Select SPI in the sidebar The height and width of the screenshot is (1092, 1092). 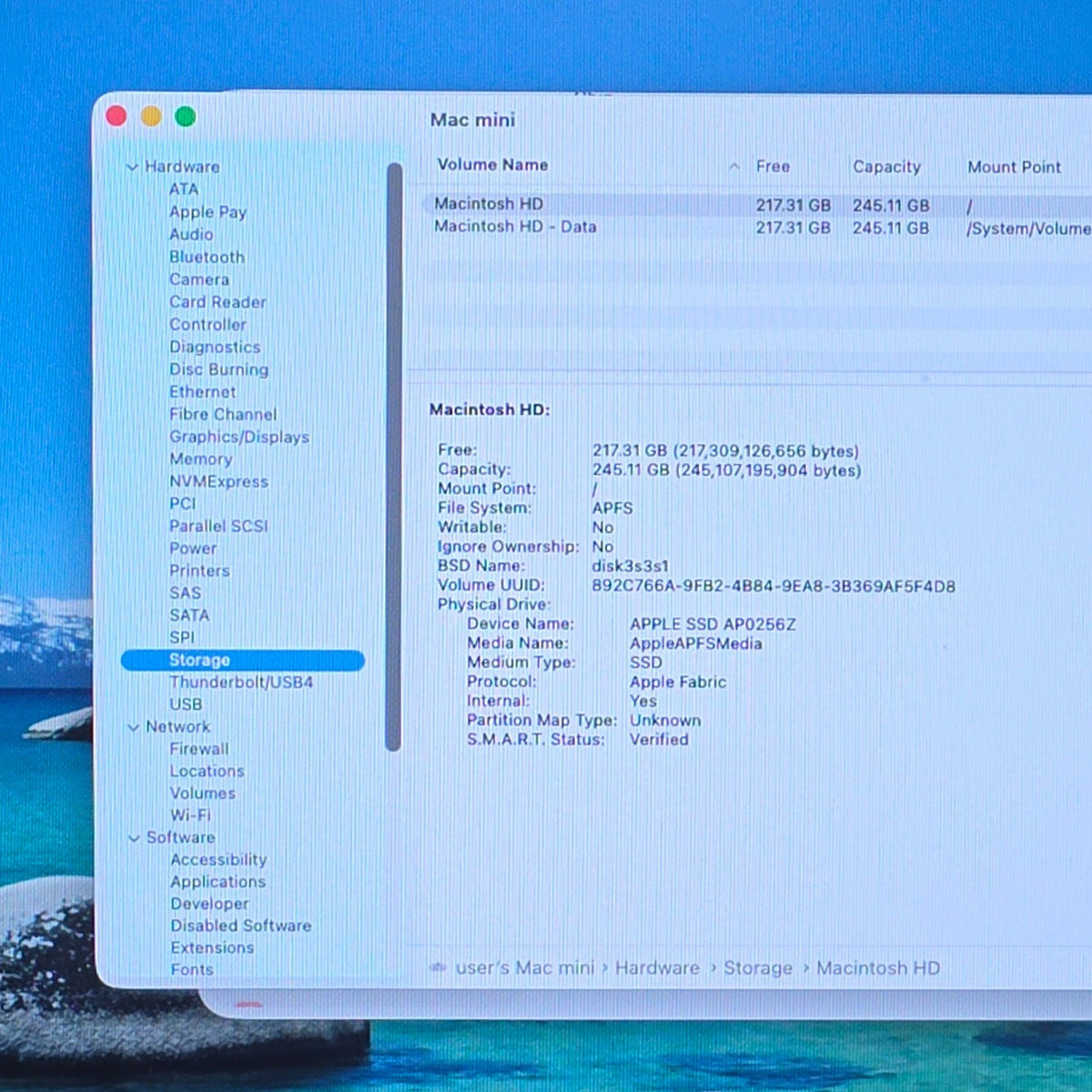182,638
